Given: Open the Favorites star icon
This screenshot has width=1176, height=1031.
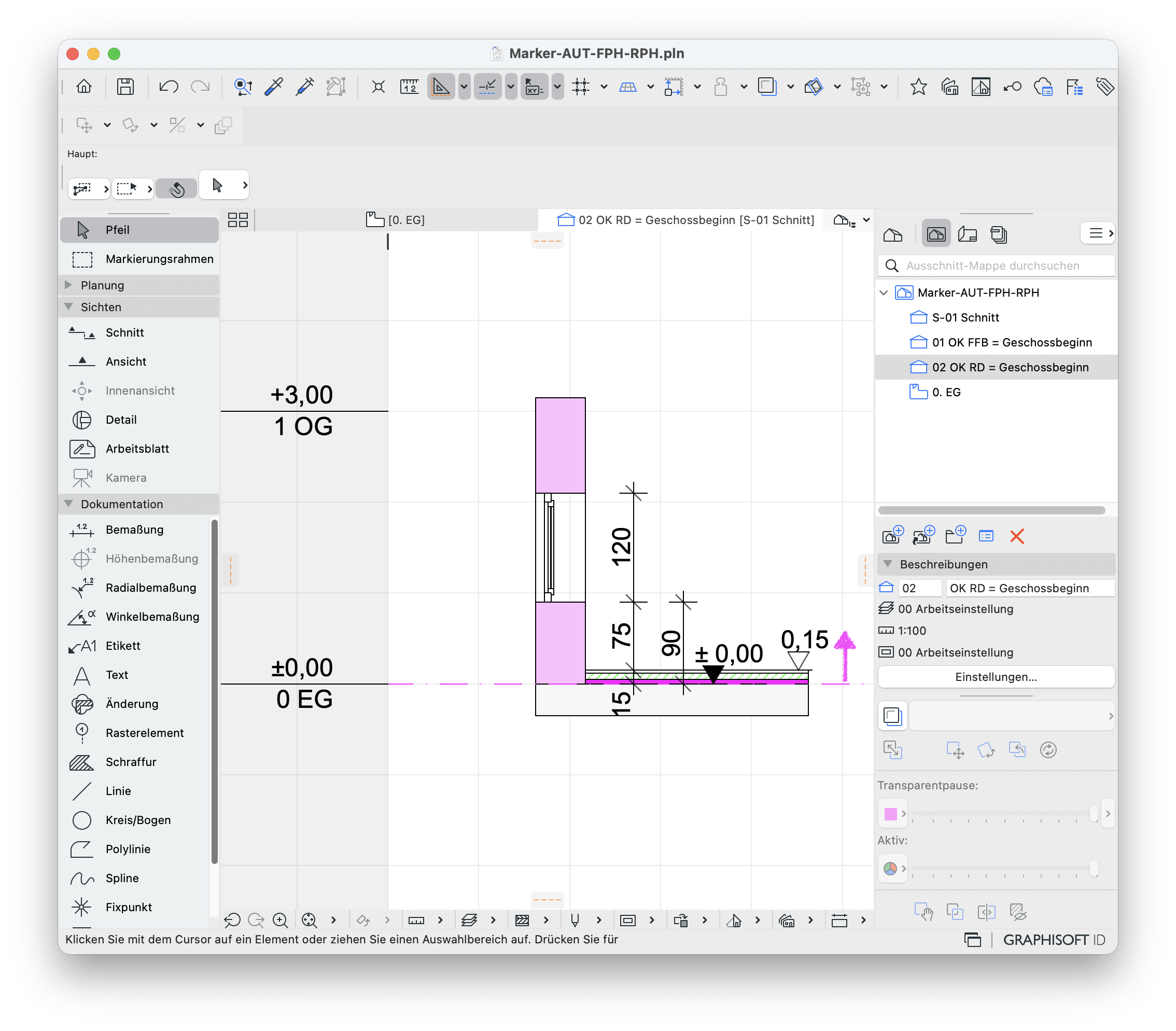Looking at the screenshot, I should click(x=918, y=87).
